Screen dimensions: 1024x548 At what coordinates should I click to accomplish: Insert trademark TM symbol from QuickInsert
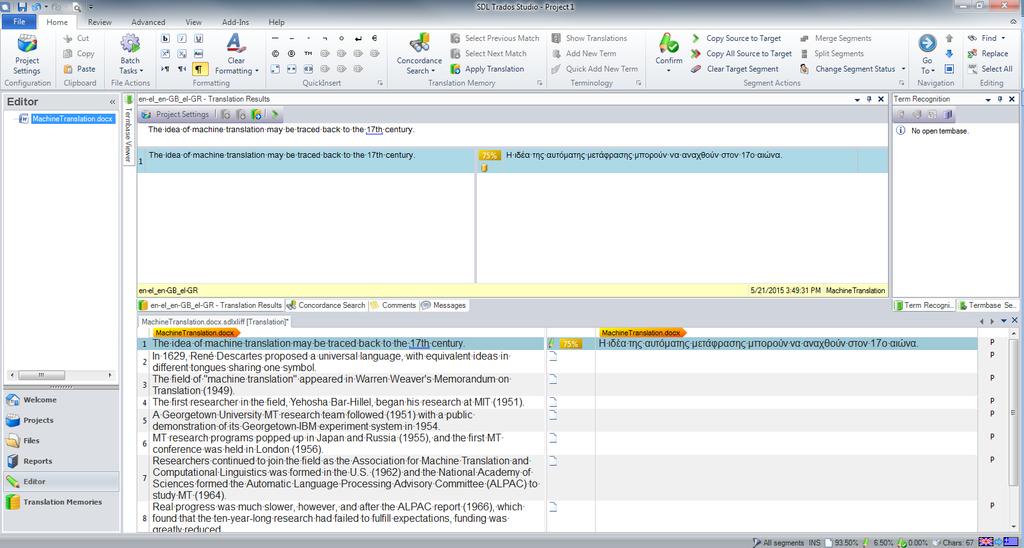(x=308, y=54)
